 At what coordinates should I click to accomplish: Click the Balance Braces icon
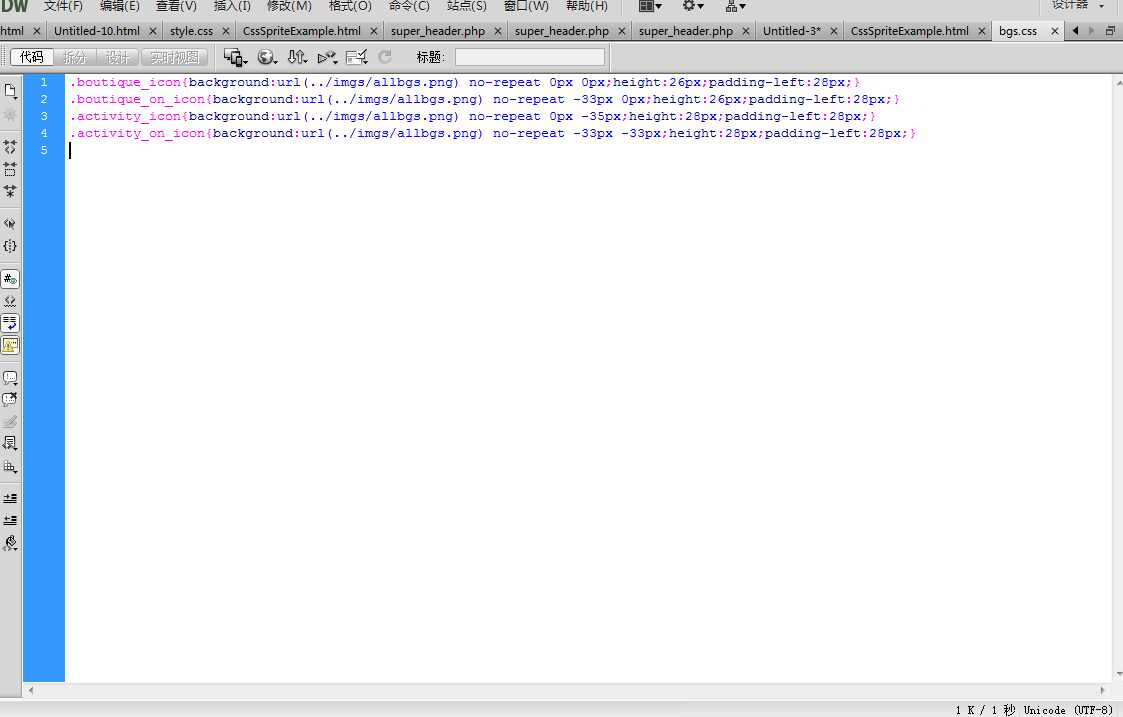click(x=10, y=246)
